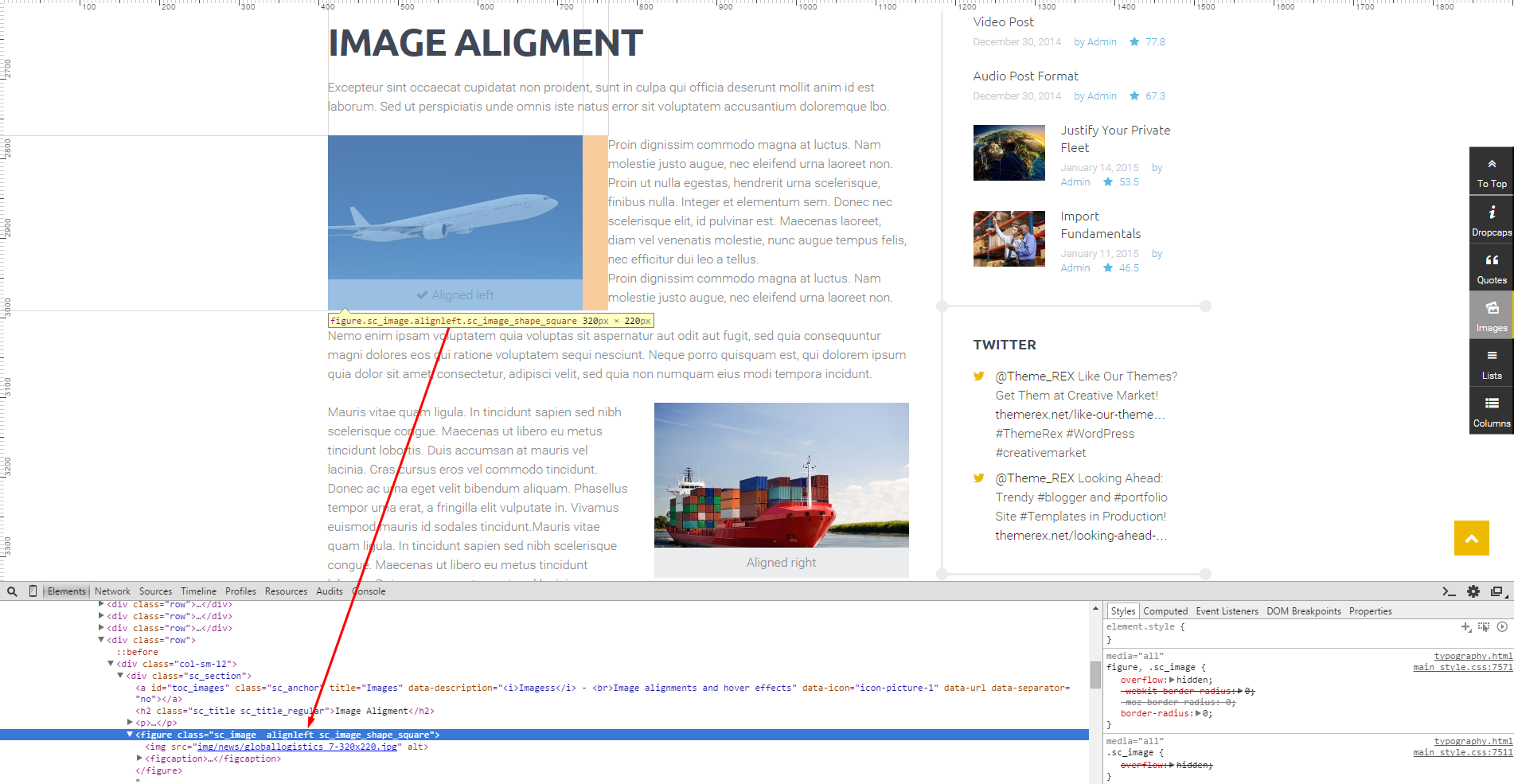
Task: Jump to Quotes in side navigation
Action: tap(1492, 270)
